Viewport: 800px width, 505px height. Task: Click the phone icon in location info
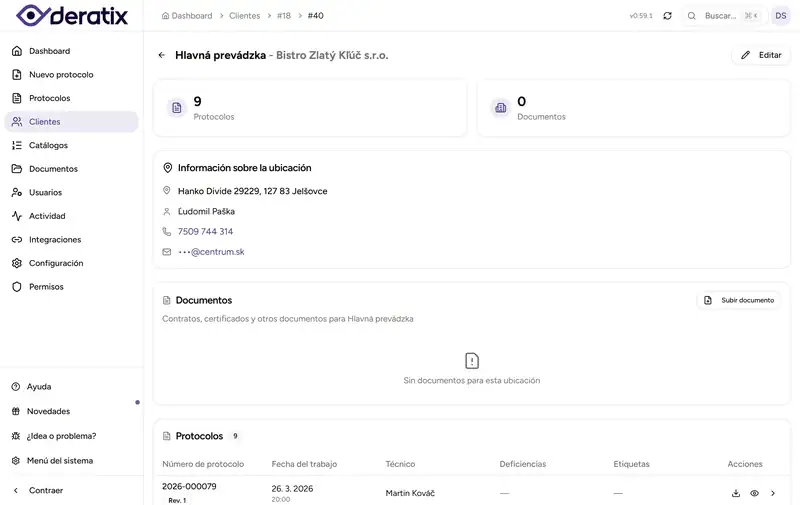click(166, 232)
